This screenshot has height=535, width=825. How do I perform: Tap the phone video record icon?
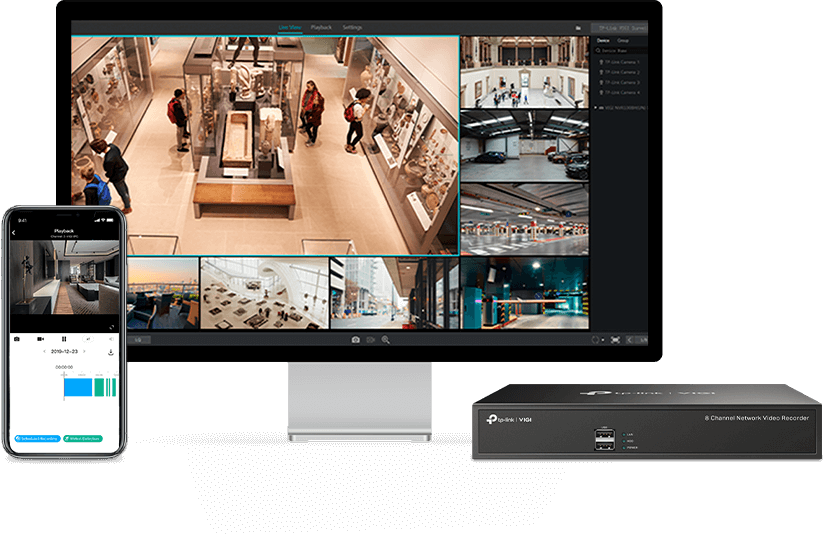[41, 339]
